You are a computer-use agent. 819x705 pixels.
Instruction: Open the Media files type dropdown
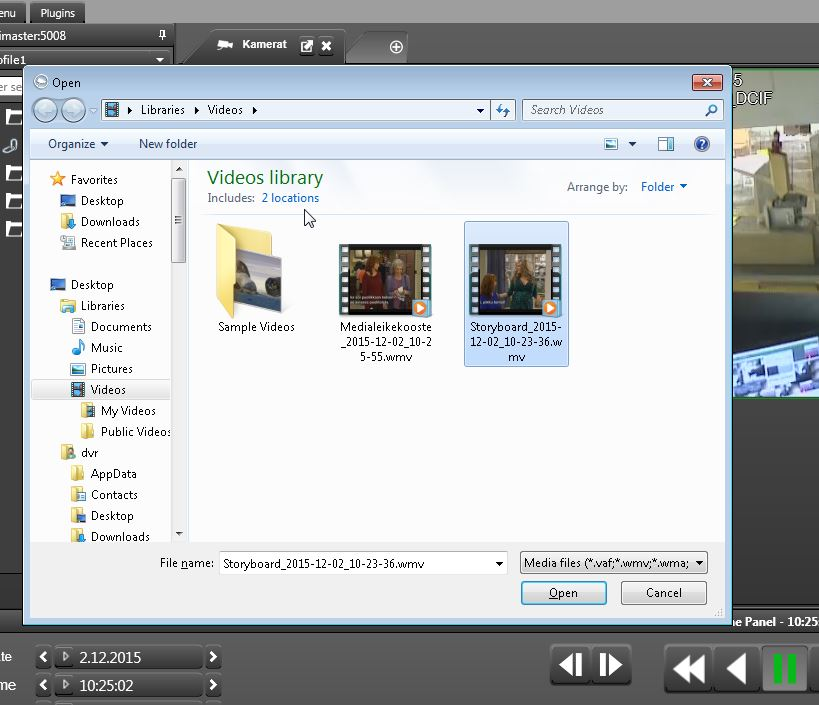[614, 563]
